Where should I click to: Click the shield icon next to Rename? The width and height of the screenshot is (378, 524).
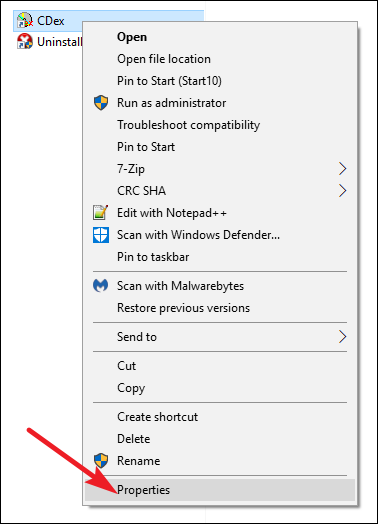pyautogui.click(x=101, y=461)
